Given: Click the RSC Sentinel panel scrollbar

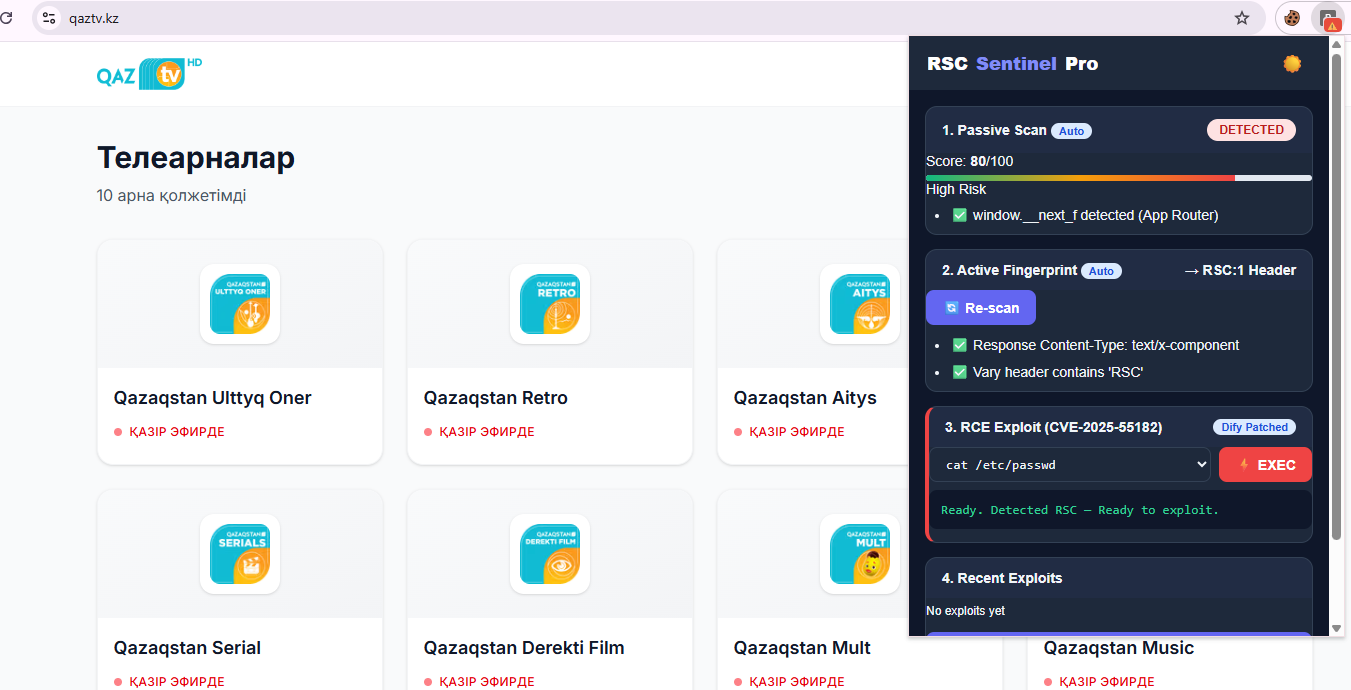Looking at the screenshot, I should pyautogui.click(x=1336, y=295).
